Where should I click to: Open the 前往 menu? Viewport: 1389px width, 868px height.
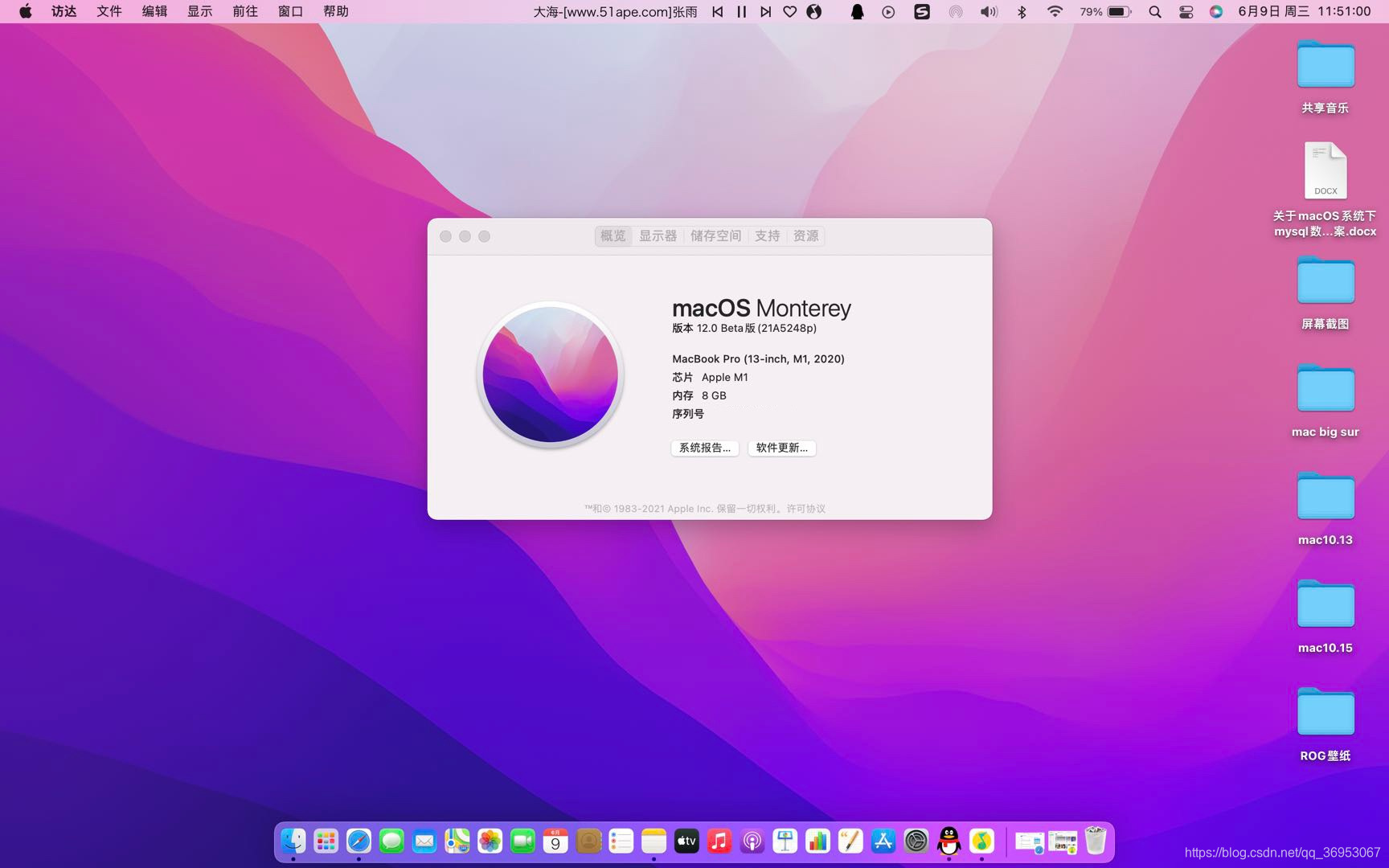point(245,11)
